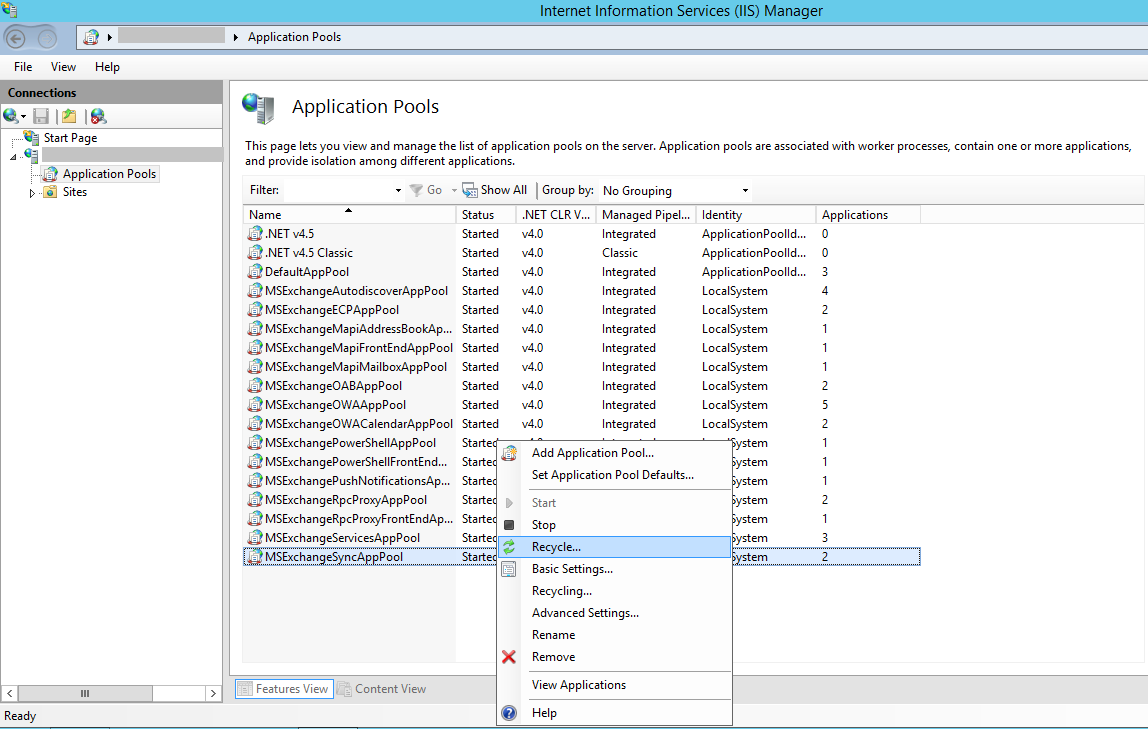This screenshot has width=1148, height=729.
Task: Click the Show All filter icon
Action: pyautogui.click(x=470, y=190)
